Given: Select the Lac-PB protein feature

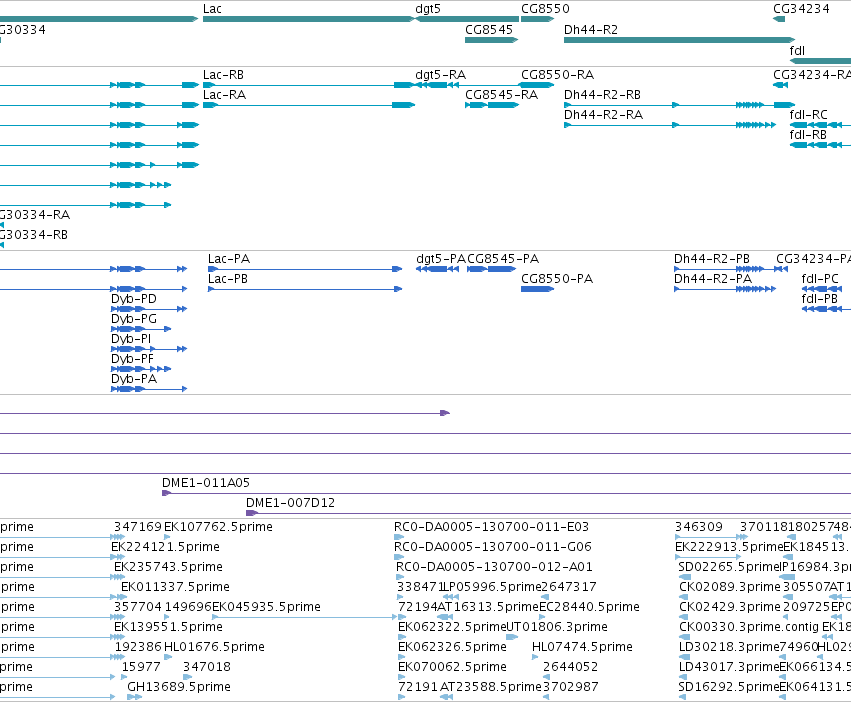Looking at the screenshot, I should pos(305,289).
